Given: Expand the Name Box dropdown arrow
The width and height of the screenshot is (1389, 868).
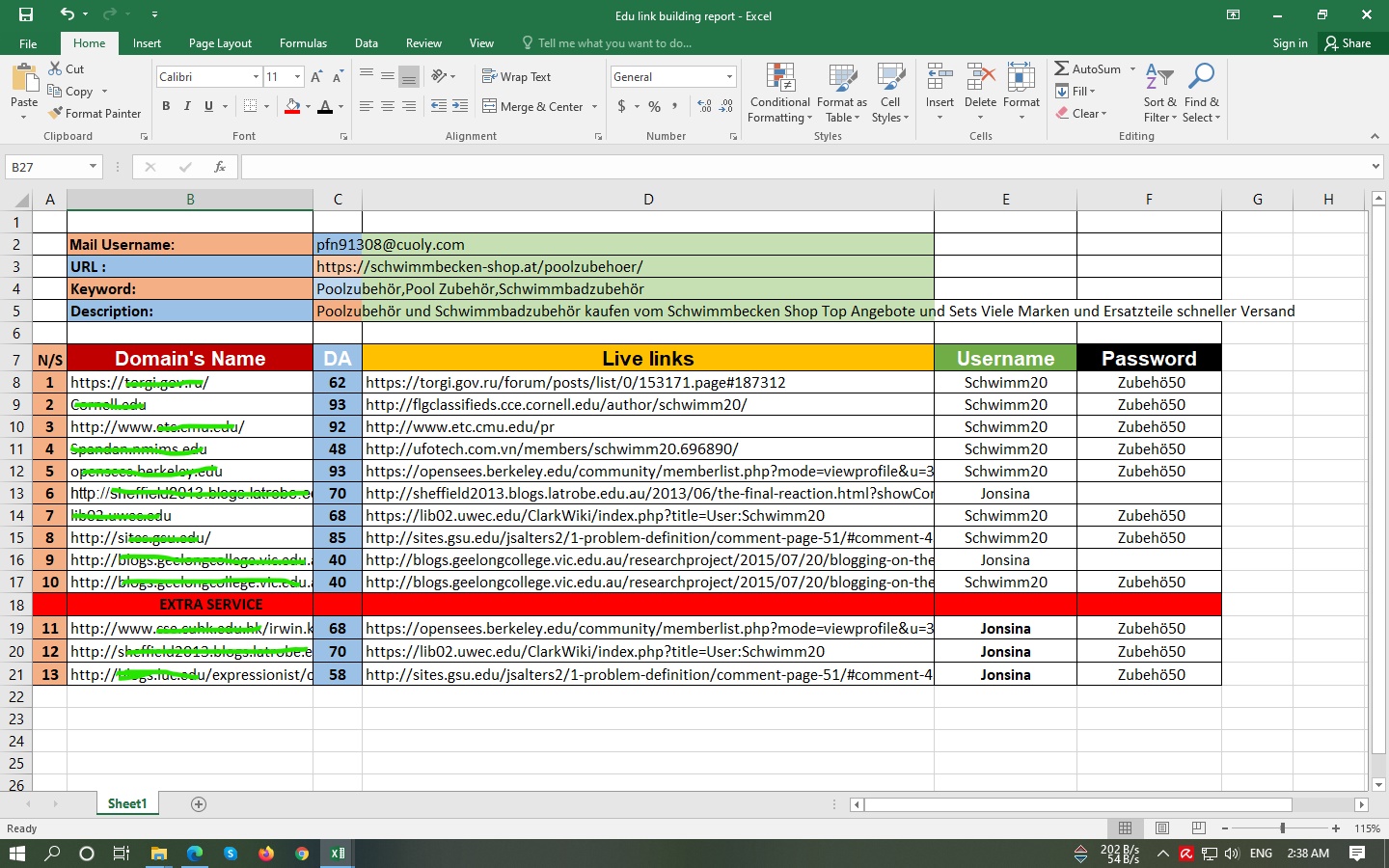Looking at the screenshot, I should [x=93, y=167].
